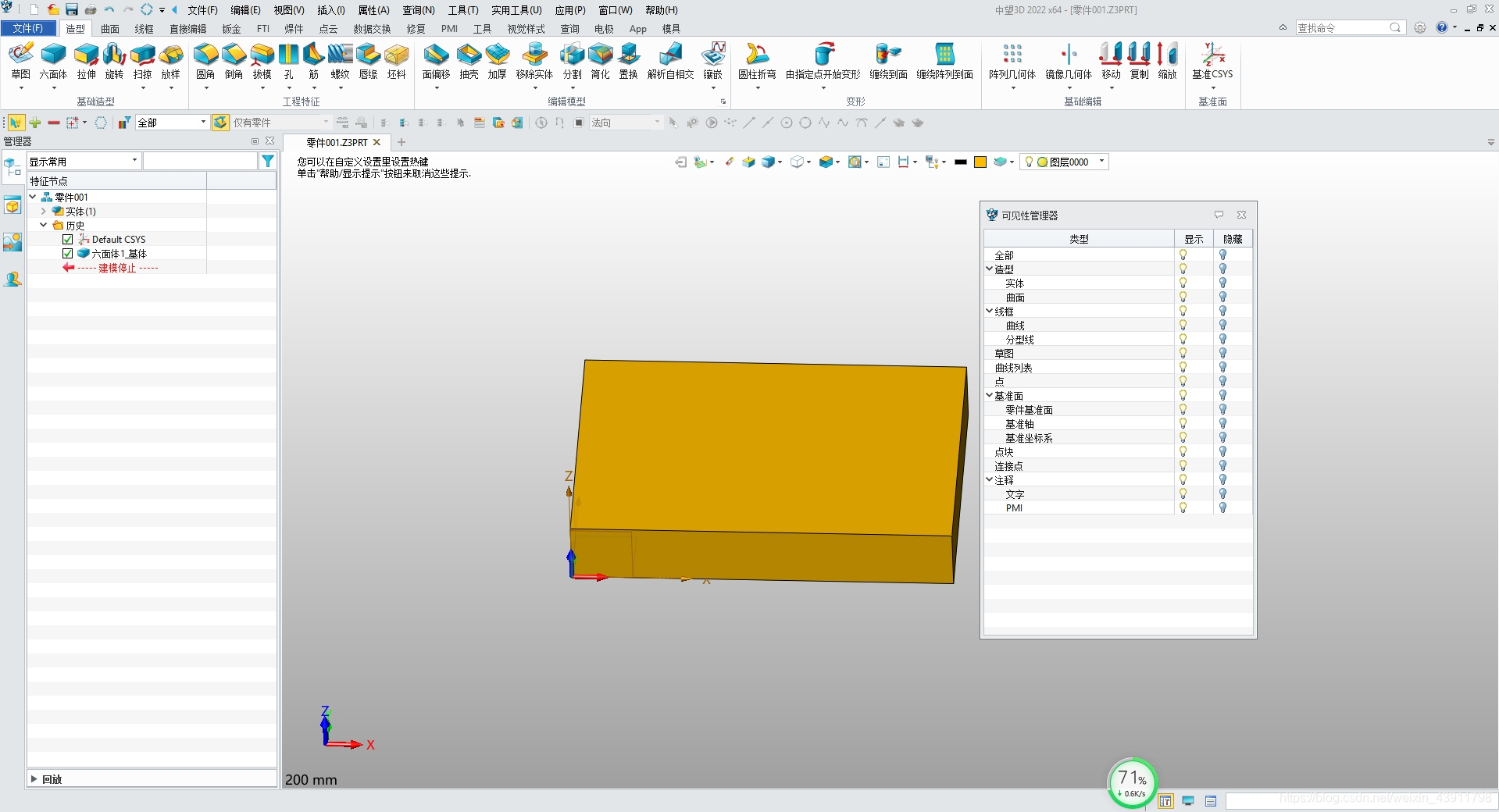Viewport: 1499px width, 812px height.
Task: Click the 显示 column header
Action: [x=1194, y=239]
